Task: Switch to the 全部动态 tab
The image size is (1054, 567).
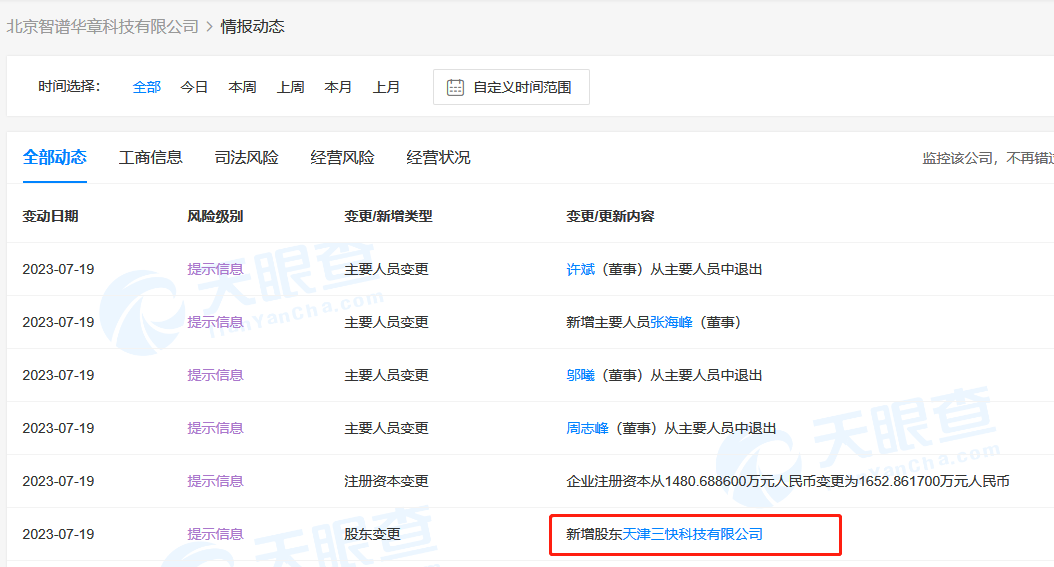Action: click(54, 158)
